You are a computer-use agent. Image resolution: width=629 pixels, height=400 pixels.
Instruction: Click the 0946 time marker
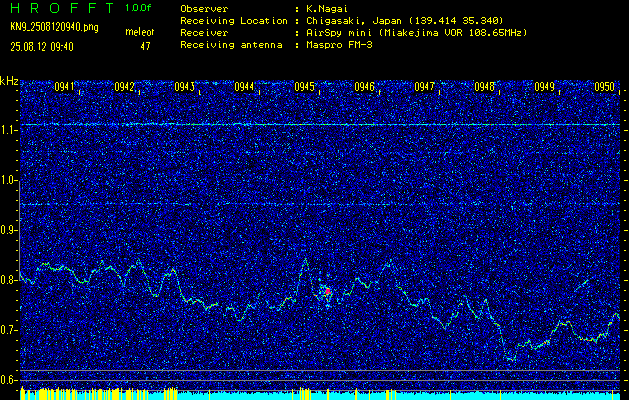click(x=364, y=87)
